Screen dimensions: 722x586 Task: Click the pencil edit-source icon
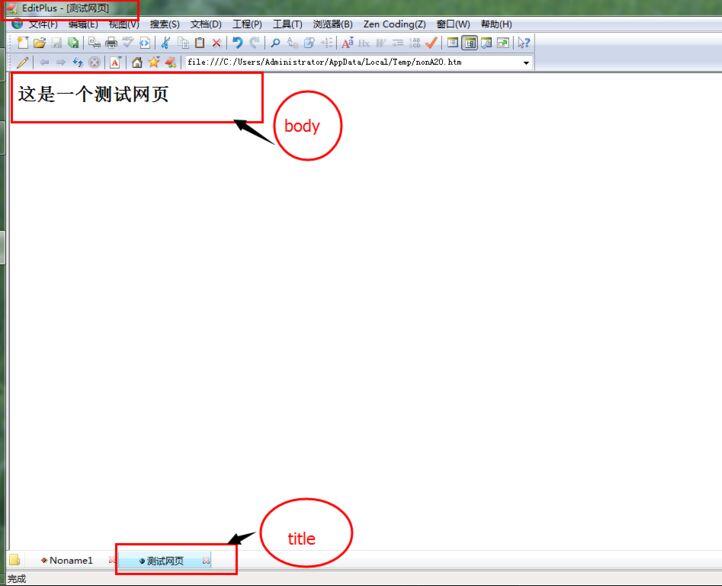(23, 62)
